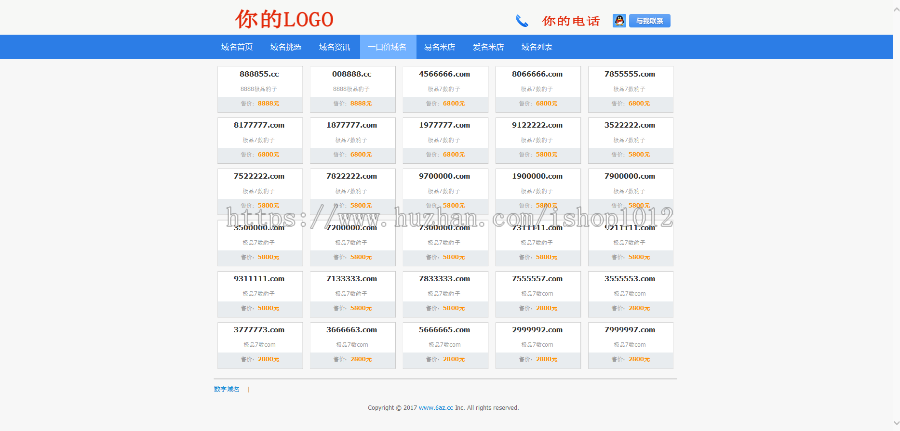Select the 7833333.com domain name
Screen dimensions: 900x431
[x=444, y=278]
